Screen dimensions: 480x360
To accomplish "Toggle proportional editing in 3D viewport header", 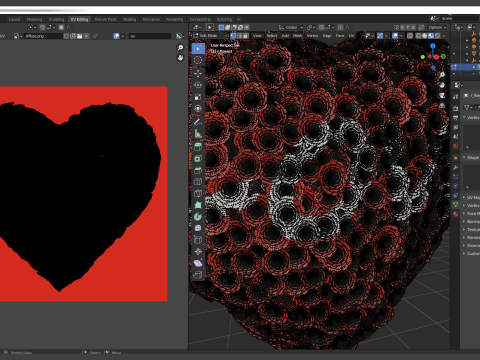I will [x=340, y=27].
